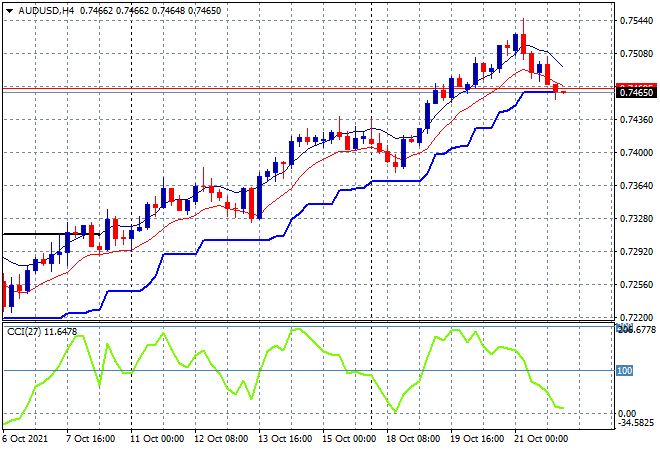This screenshot has height=450, width=660.
Task: Click time axis label 6 Oct 2021
Action: (26, 439)
